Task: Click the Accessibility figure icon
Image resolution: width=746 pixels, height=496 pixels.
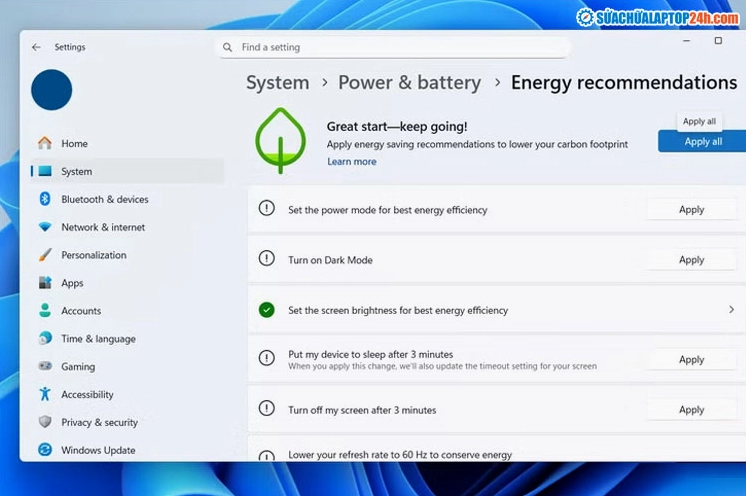Action: [x=45, y=395]
